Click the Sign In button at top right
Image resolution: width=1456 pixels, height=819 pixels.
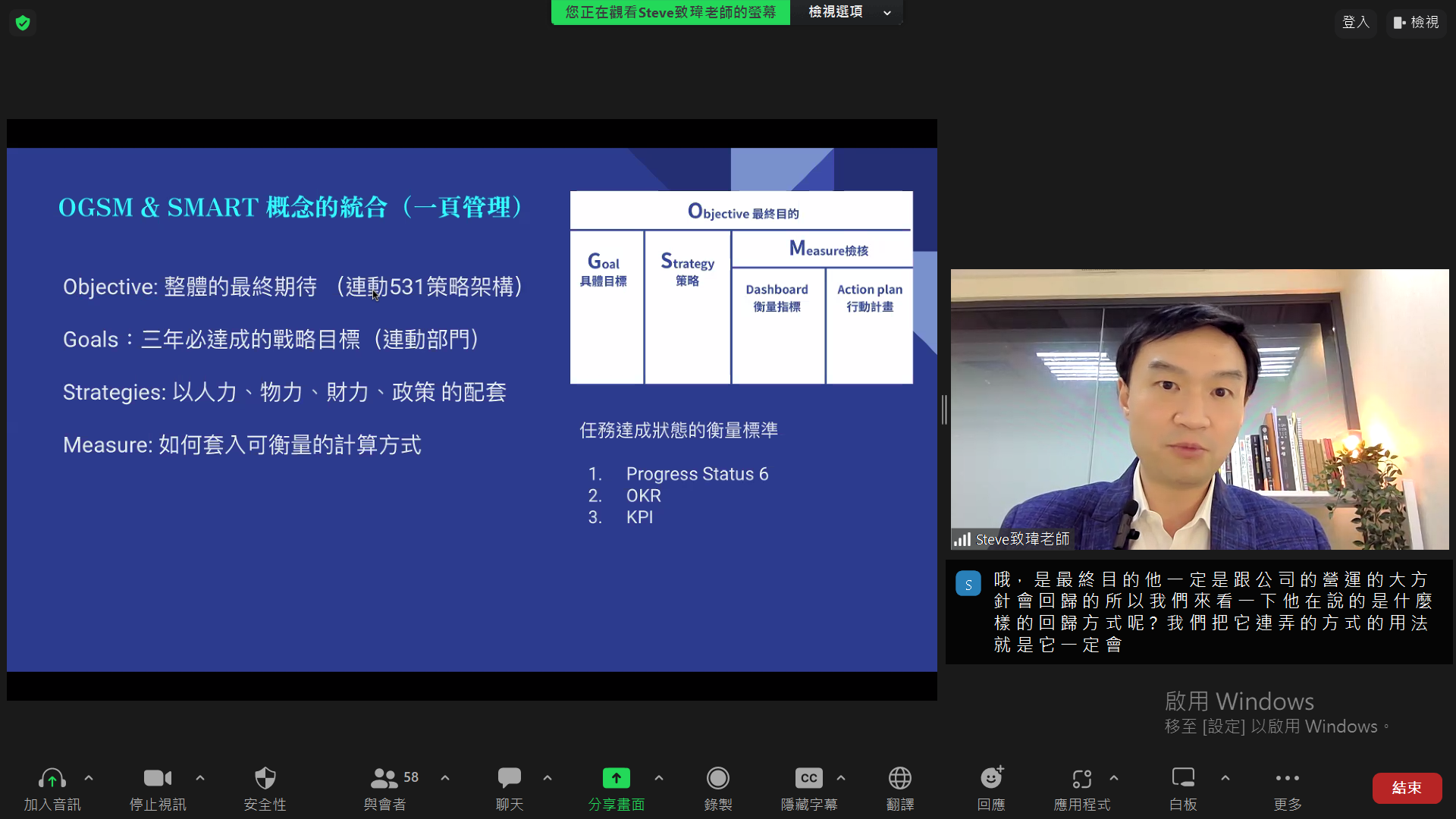coord(1355,23)
